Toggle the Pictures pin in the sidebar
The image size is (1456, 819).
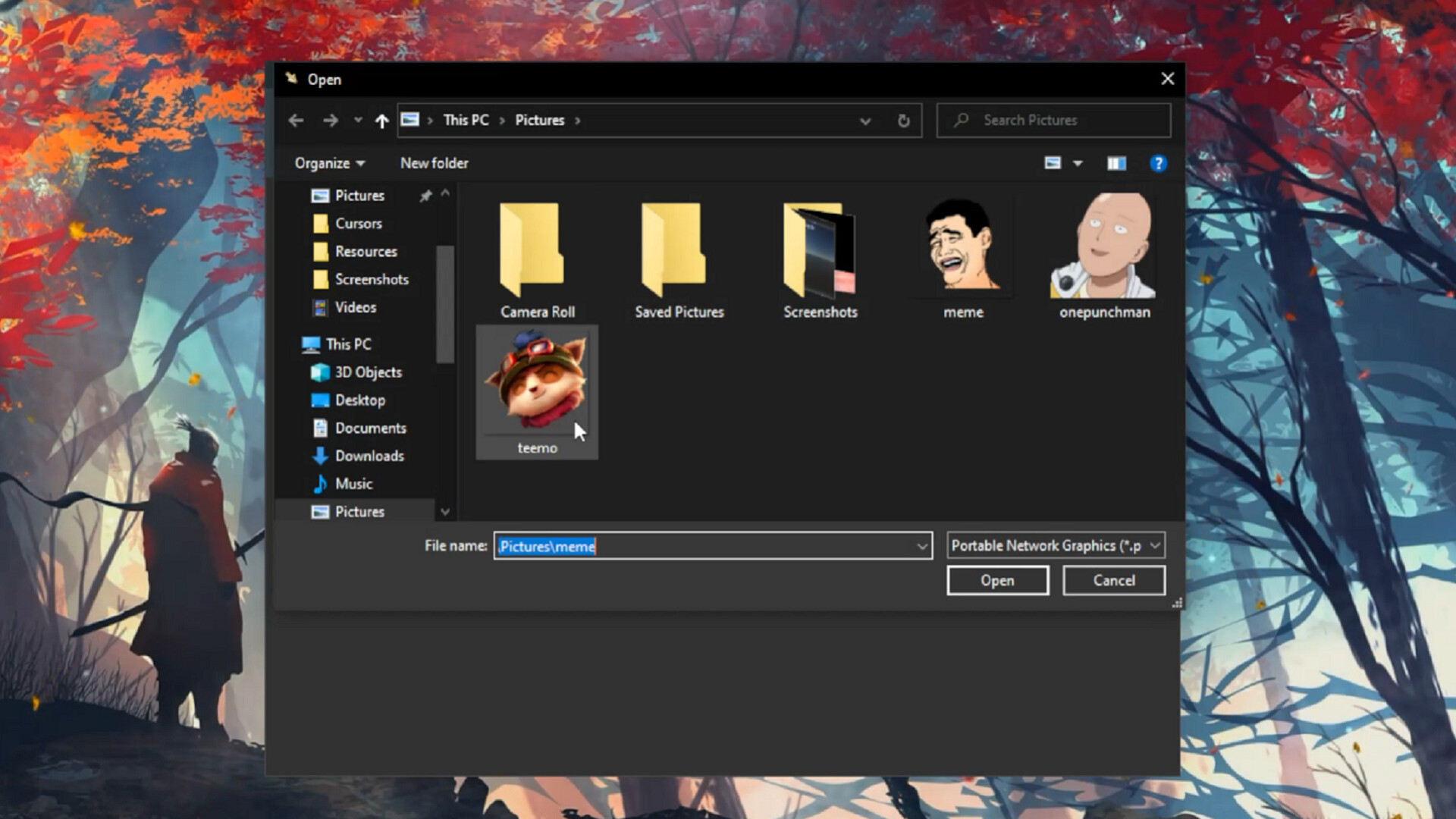[425, 195]
